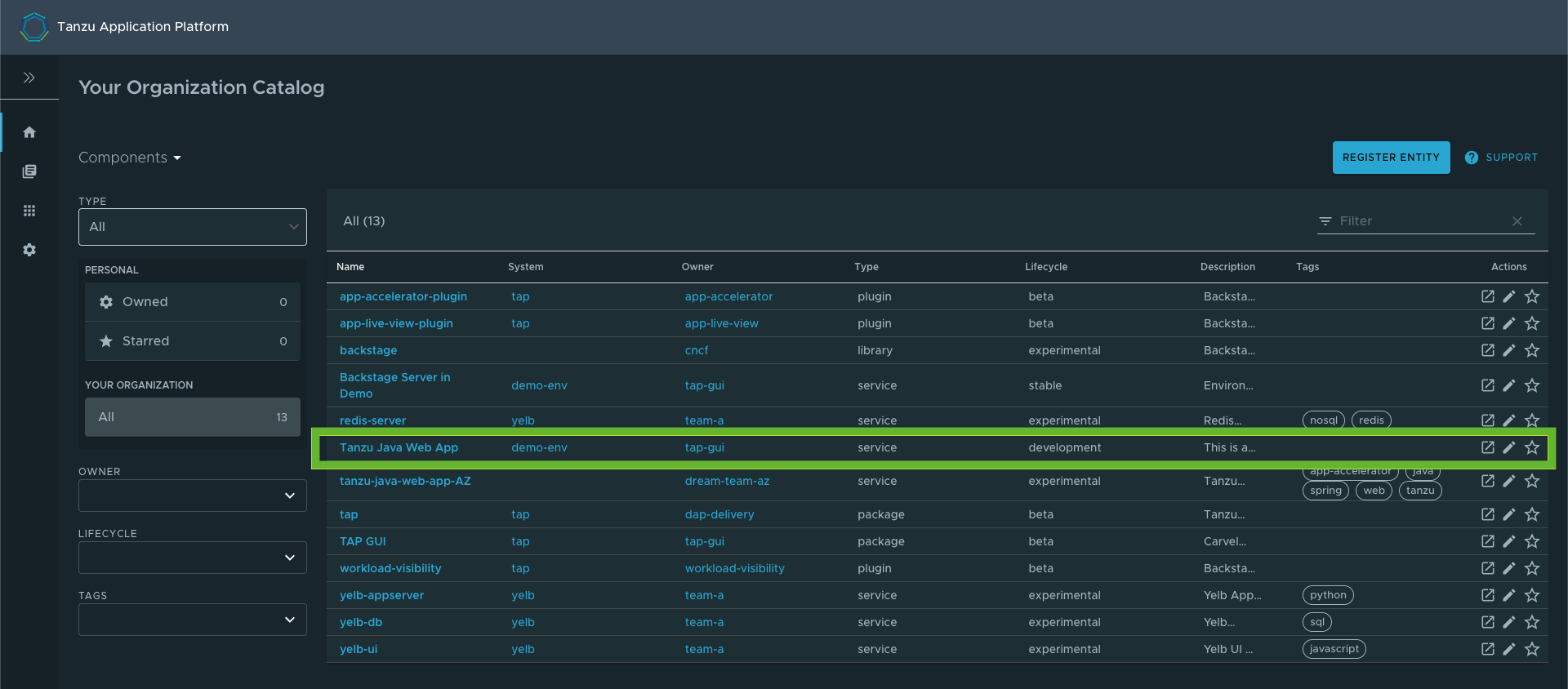Star the app-accelerator-plugin row
The width and height of the screenshot is (1568, 689).
pos(1532,296)
